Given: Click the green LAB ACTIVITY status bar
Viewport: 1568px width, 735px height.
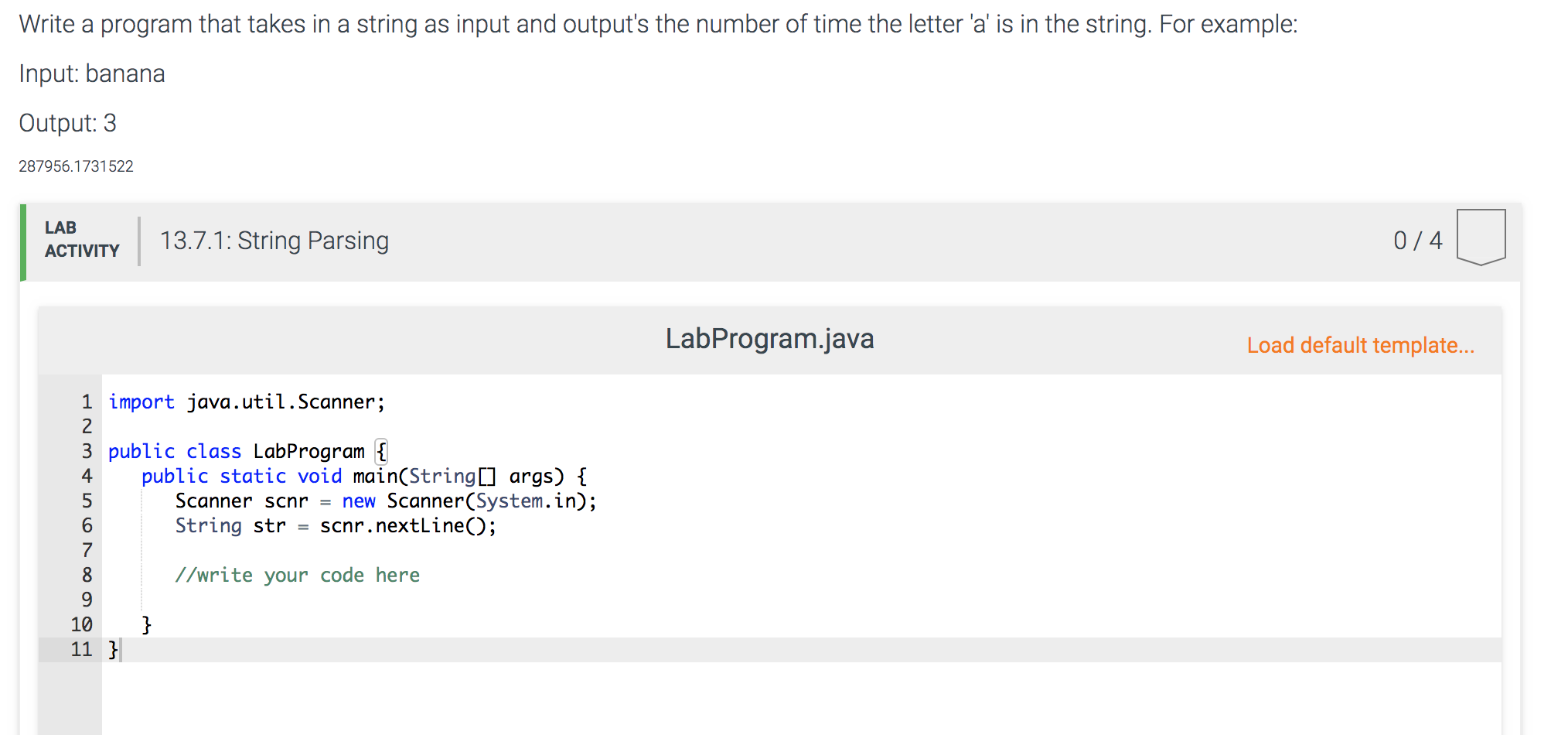Looking at the screenshot, I should [x=24, y=241].
